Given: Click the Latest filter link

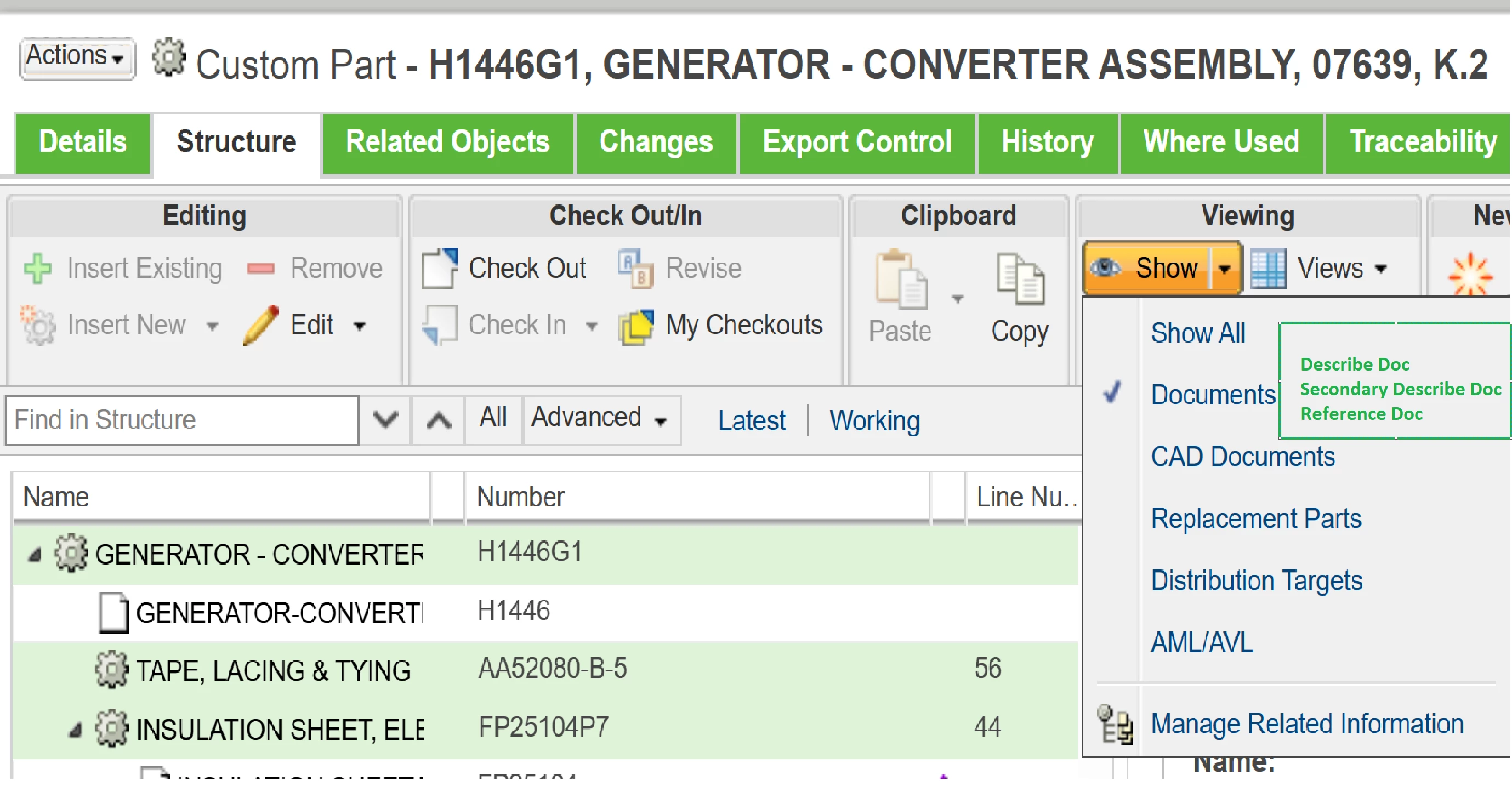Looking at the screenshot, I should point(751,420).
